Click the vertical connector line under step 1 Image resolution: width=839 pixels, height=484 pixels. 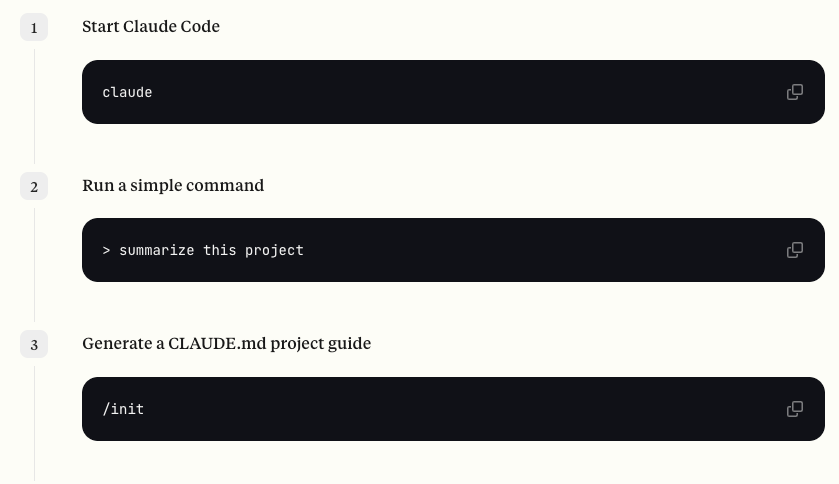click(34, 106)
